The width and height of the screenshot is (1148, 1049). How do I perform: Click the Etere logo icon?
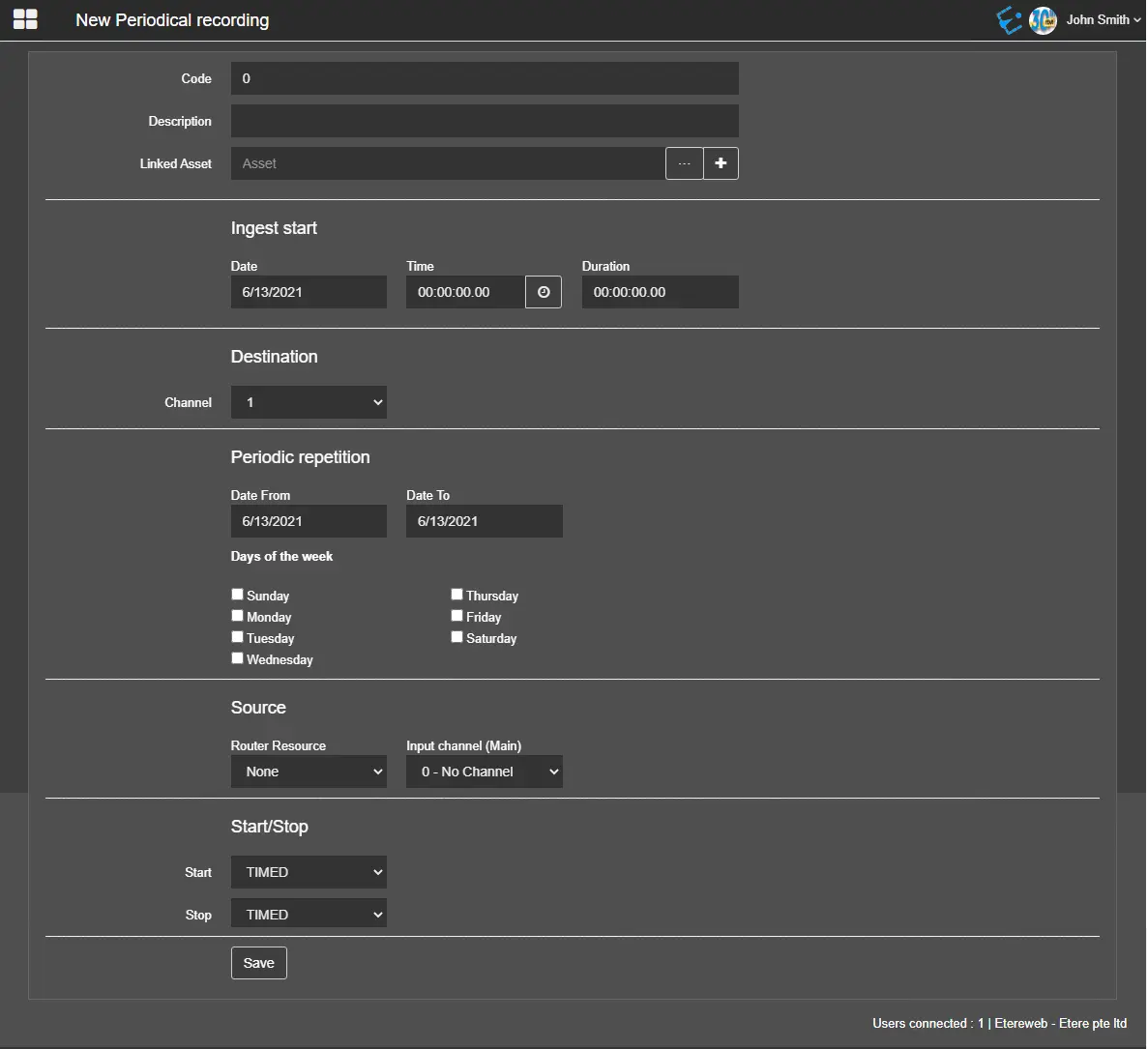click(1009, 20)
